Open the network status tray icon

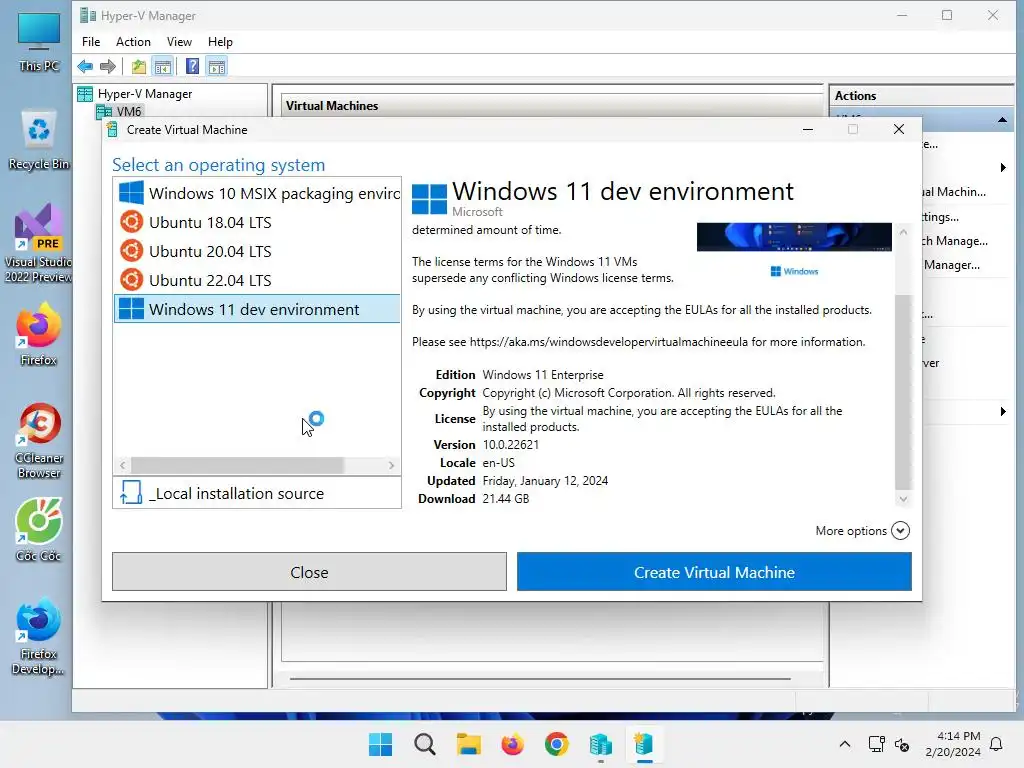point(876,744)
